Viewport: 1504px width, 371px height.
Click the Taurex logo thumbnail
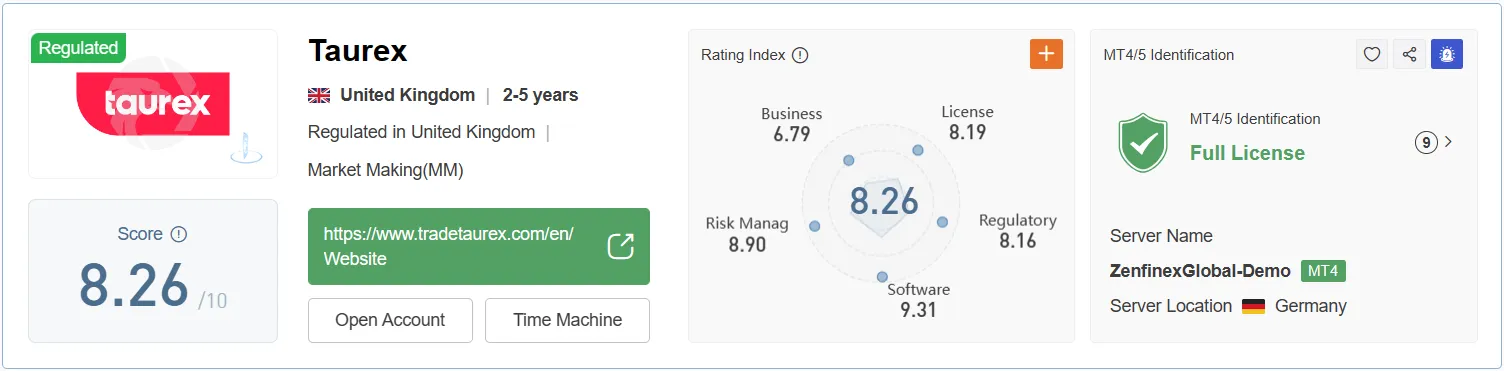coord(153,104)
